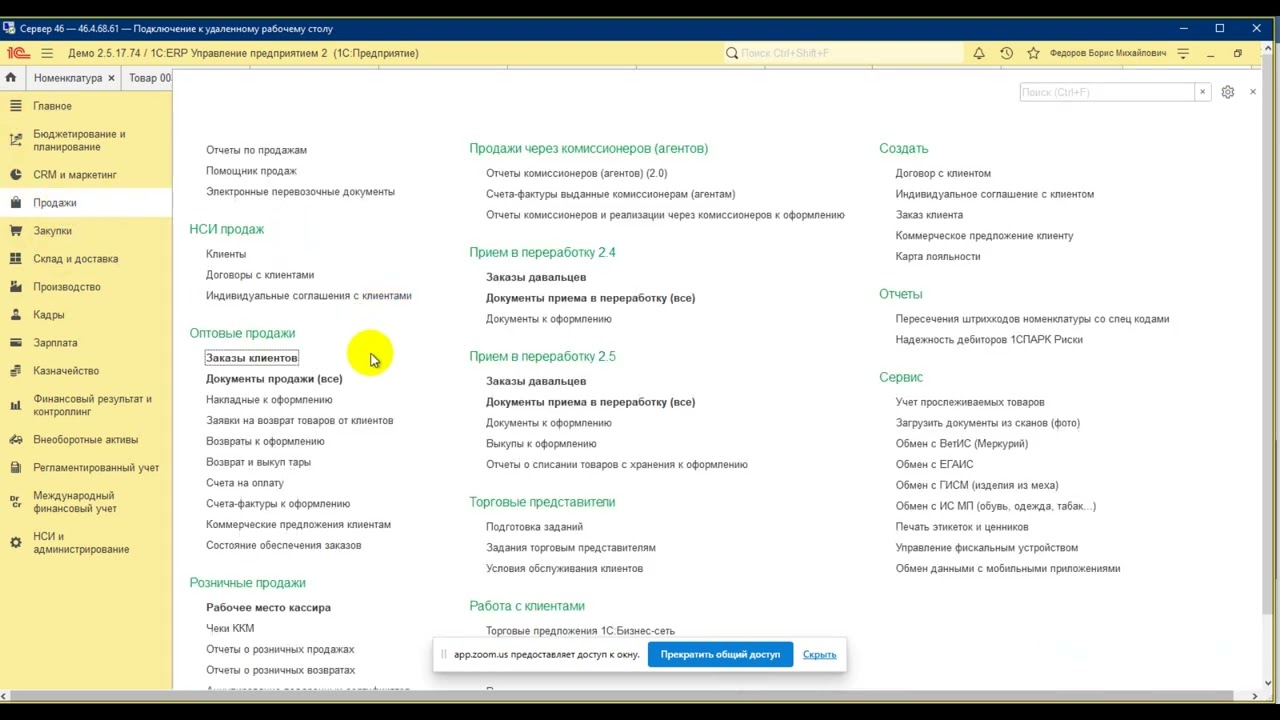Click the Бюджетирование и планирование chart icon
1280x720 pixels.
tap(15, 140)
